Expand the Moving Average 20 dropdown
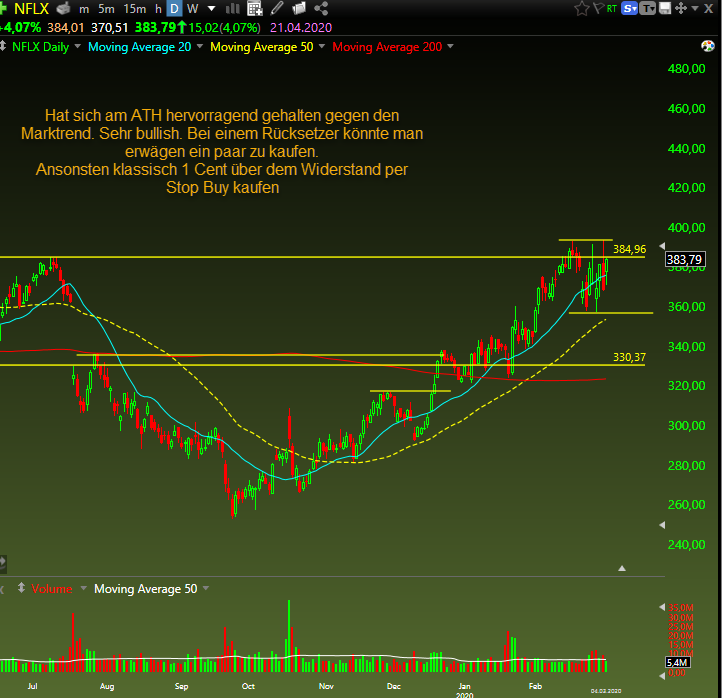 point(200,46)
